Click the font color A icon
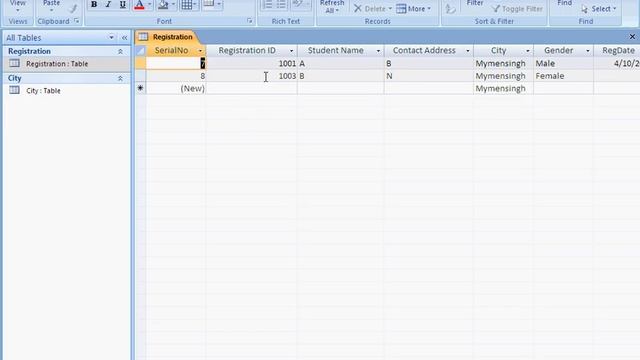The width and height of the screenshot is (640, 360). pyautogui.click(x=139, y=4)
